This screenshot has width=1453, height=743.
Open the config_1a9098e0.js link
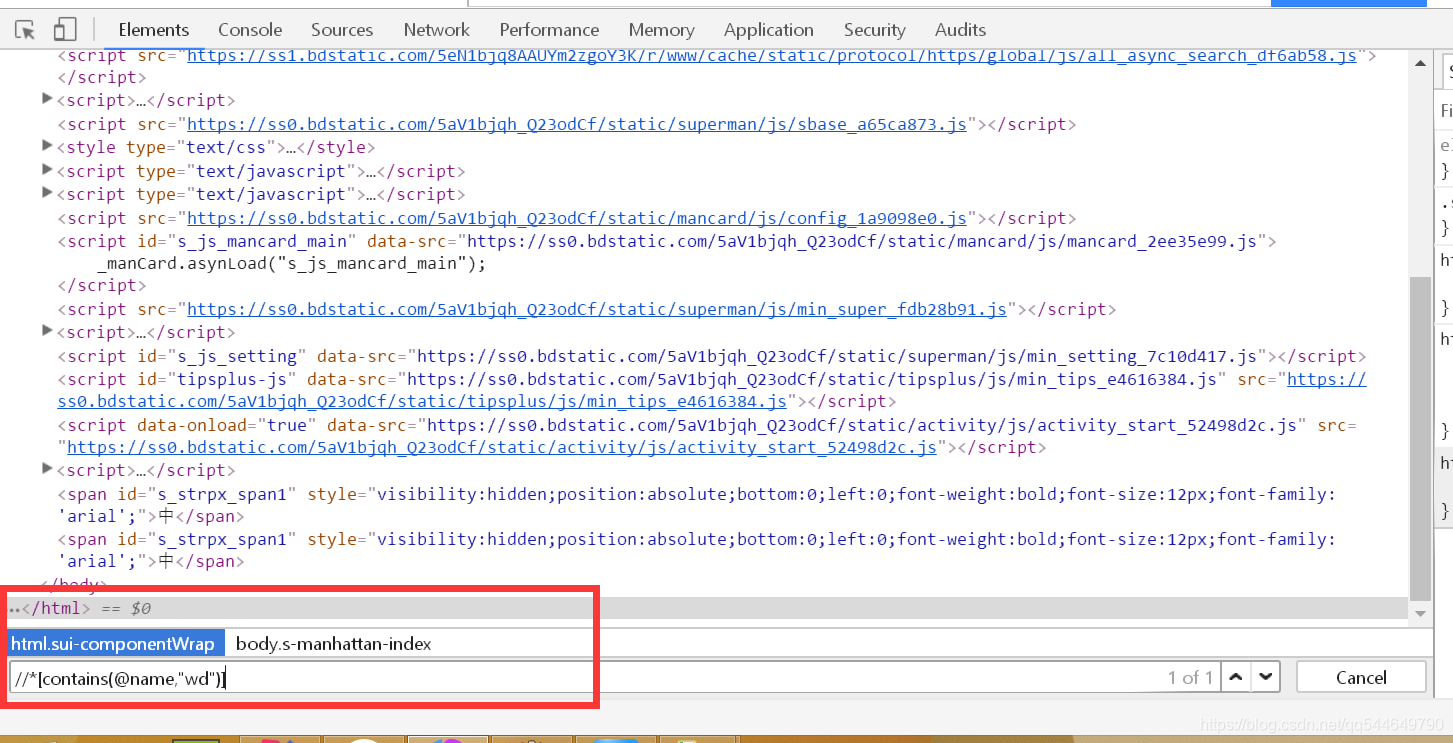[x=577, y=218]
